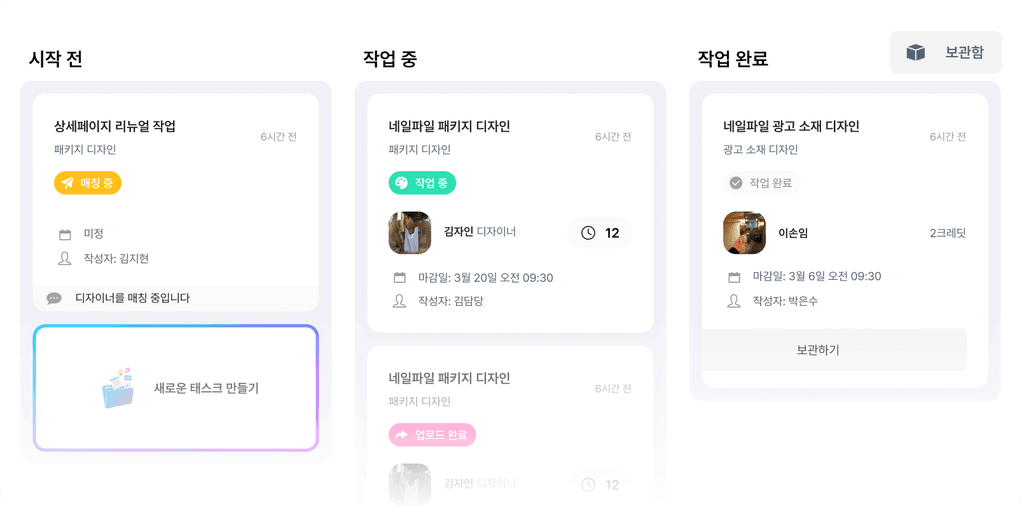The width and height of the screenshot is (1024, 512).
Task: Click the 12 hours remaining timer pill
Action: click(x=600, y=232)
